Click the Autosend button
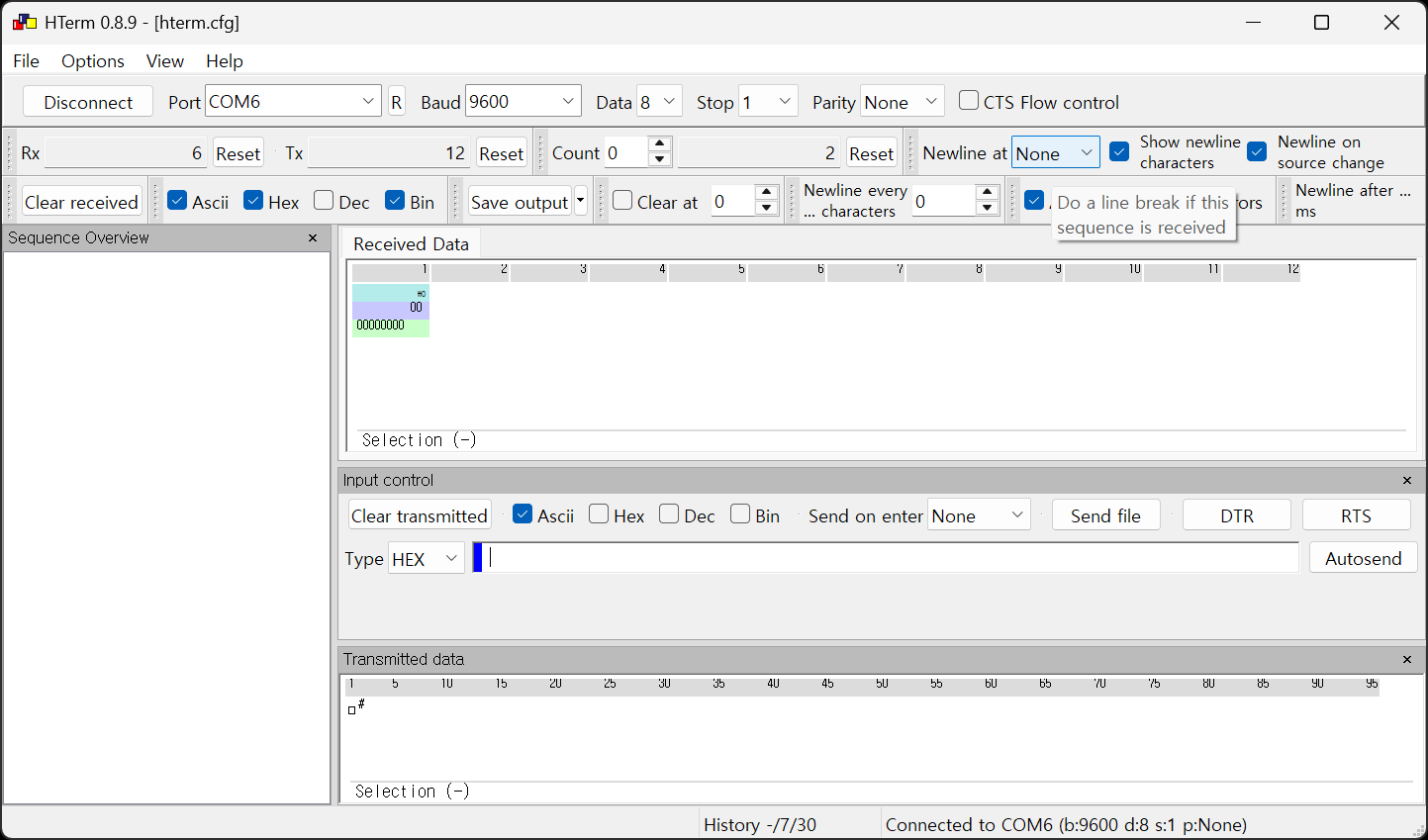The height and width of the screenshot is (840, 1428). point(1364,558)
